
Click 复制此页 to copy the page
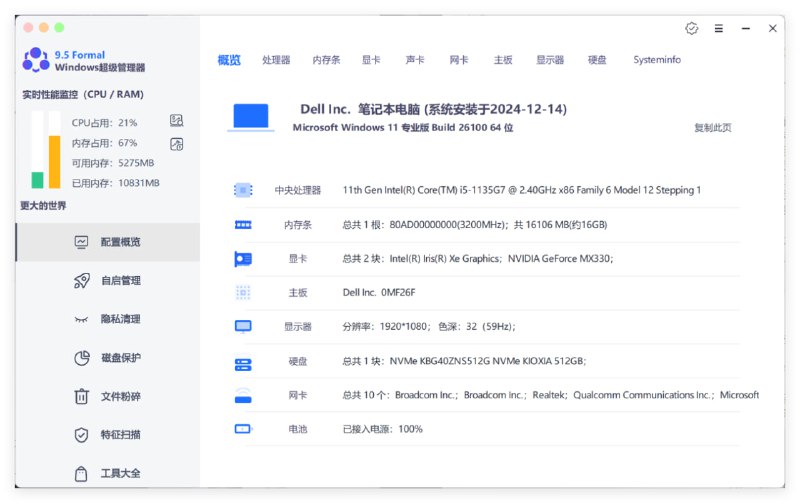click(713, 128)
